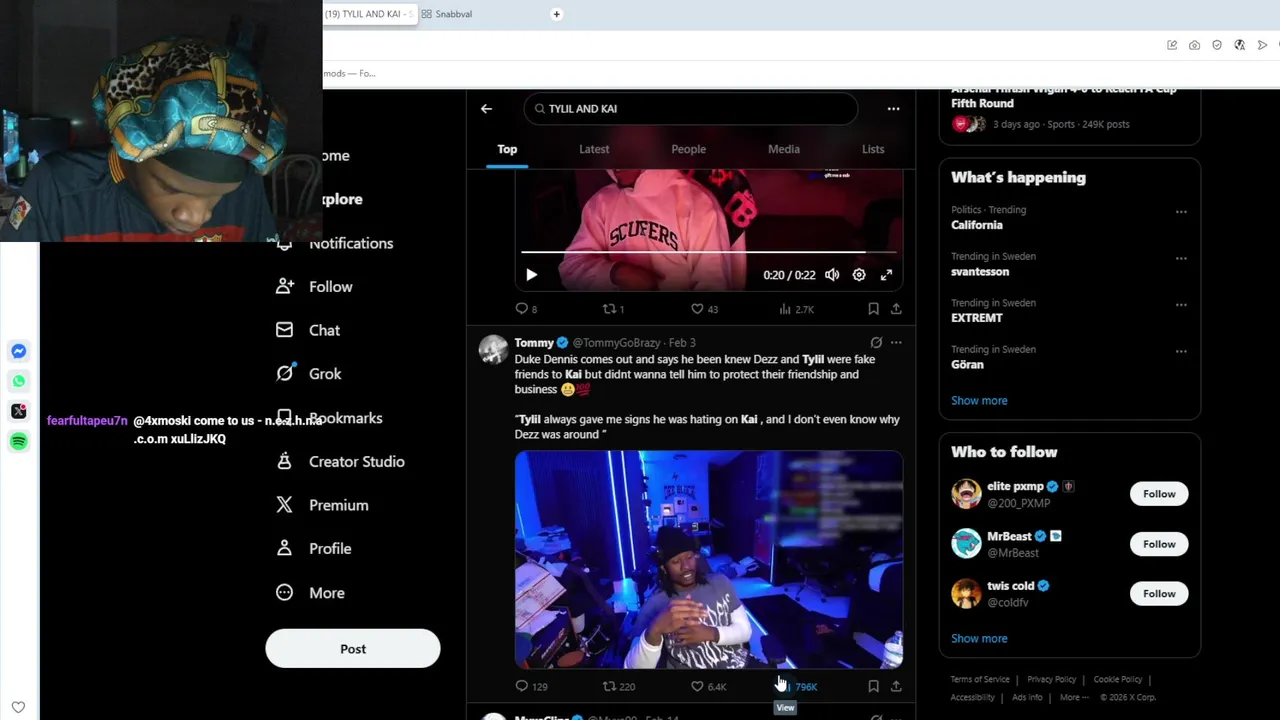Open new browser tab with plus

point(557,14)
